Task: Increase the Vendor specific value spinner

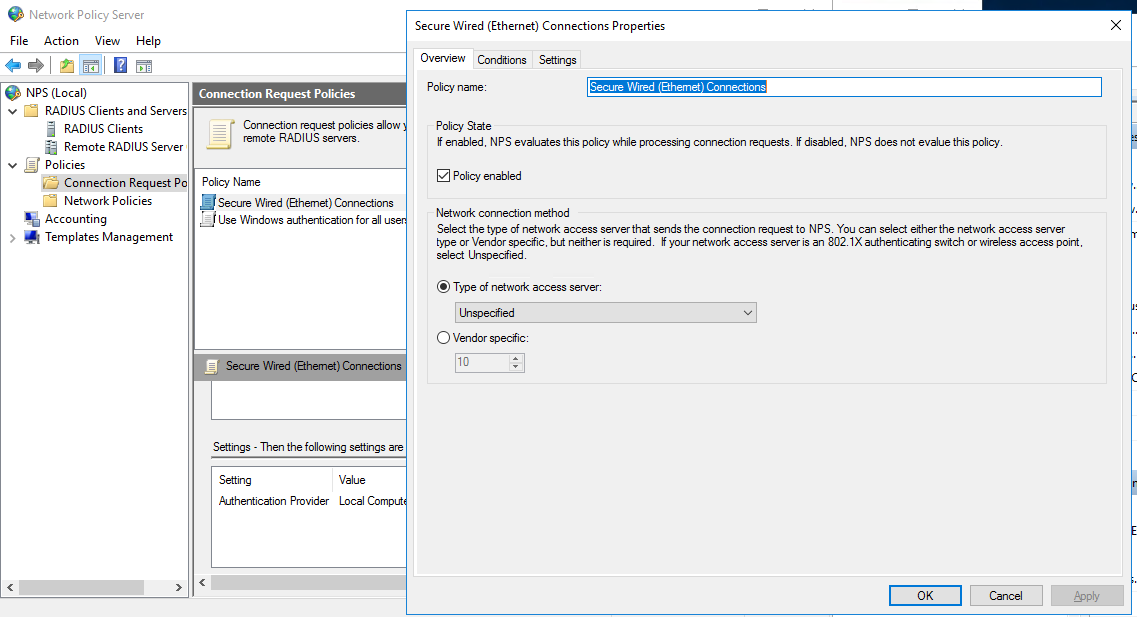Action: tap(516, 358)
